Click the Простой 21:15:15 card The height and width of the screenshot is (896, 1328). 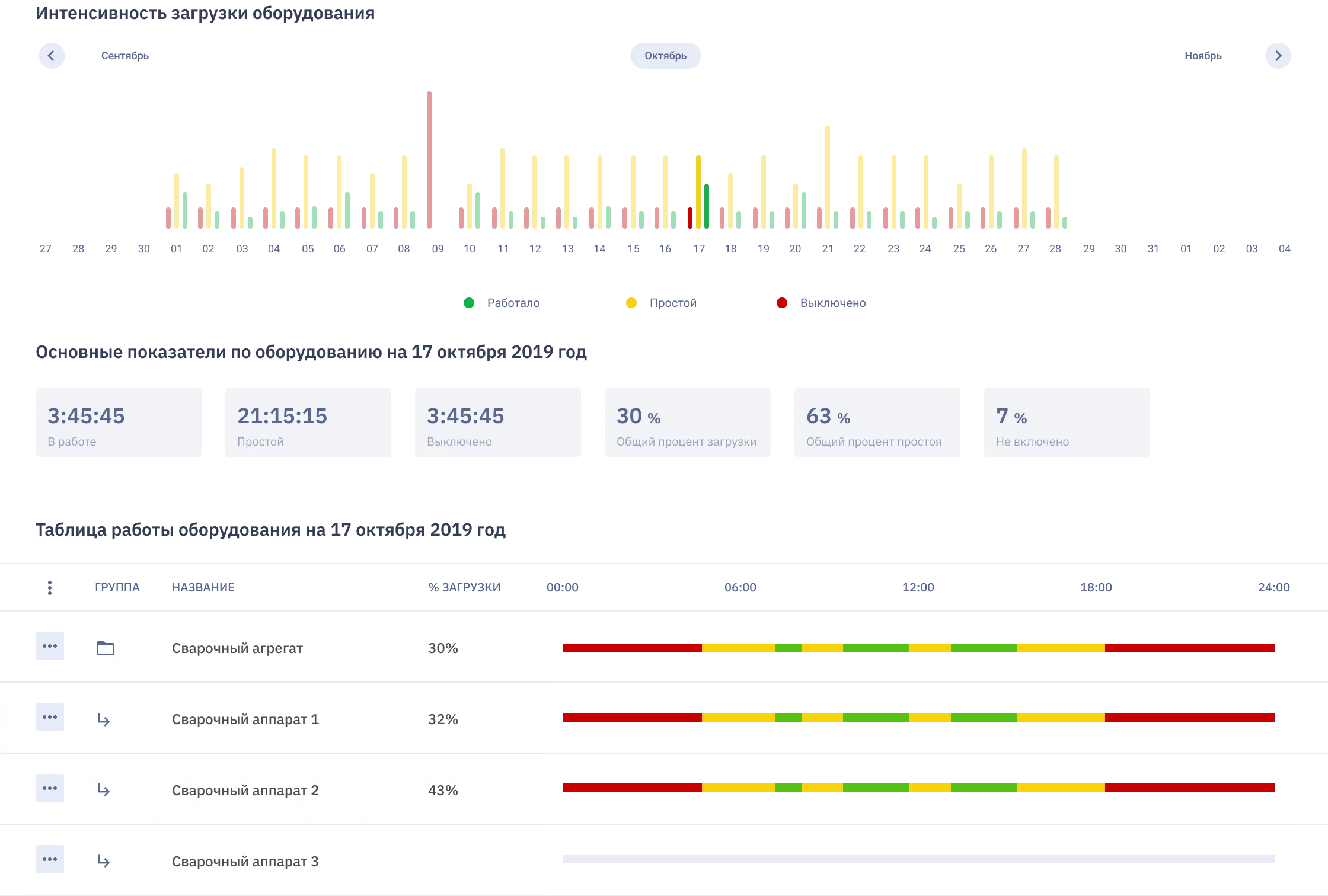pyautogui.click(x=308, y=423)
